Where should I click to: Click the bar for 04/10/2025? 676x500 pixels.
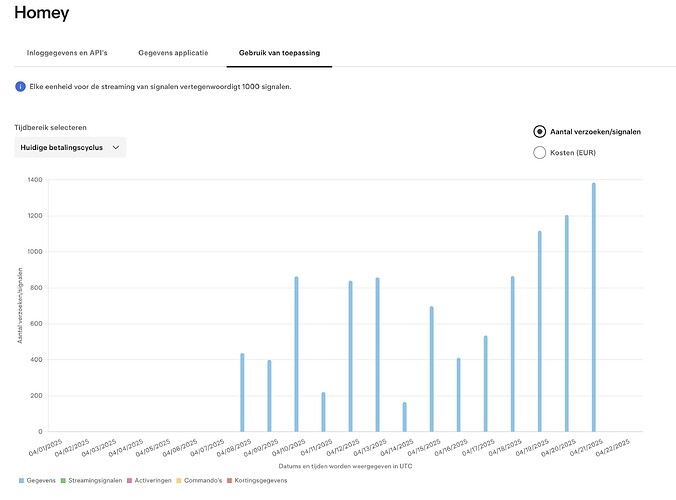coord(296,354)
